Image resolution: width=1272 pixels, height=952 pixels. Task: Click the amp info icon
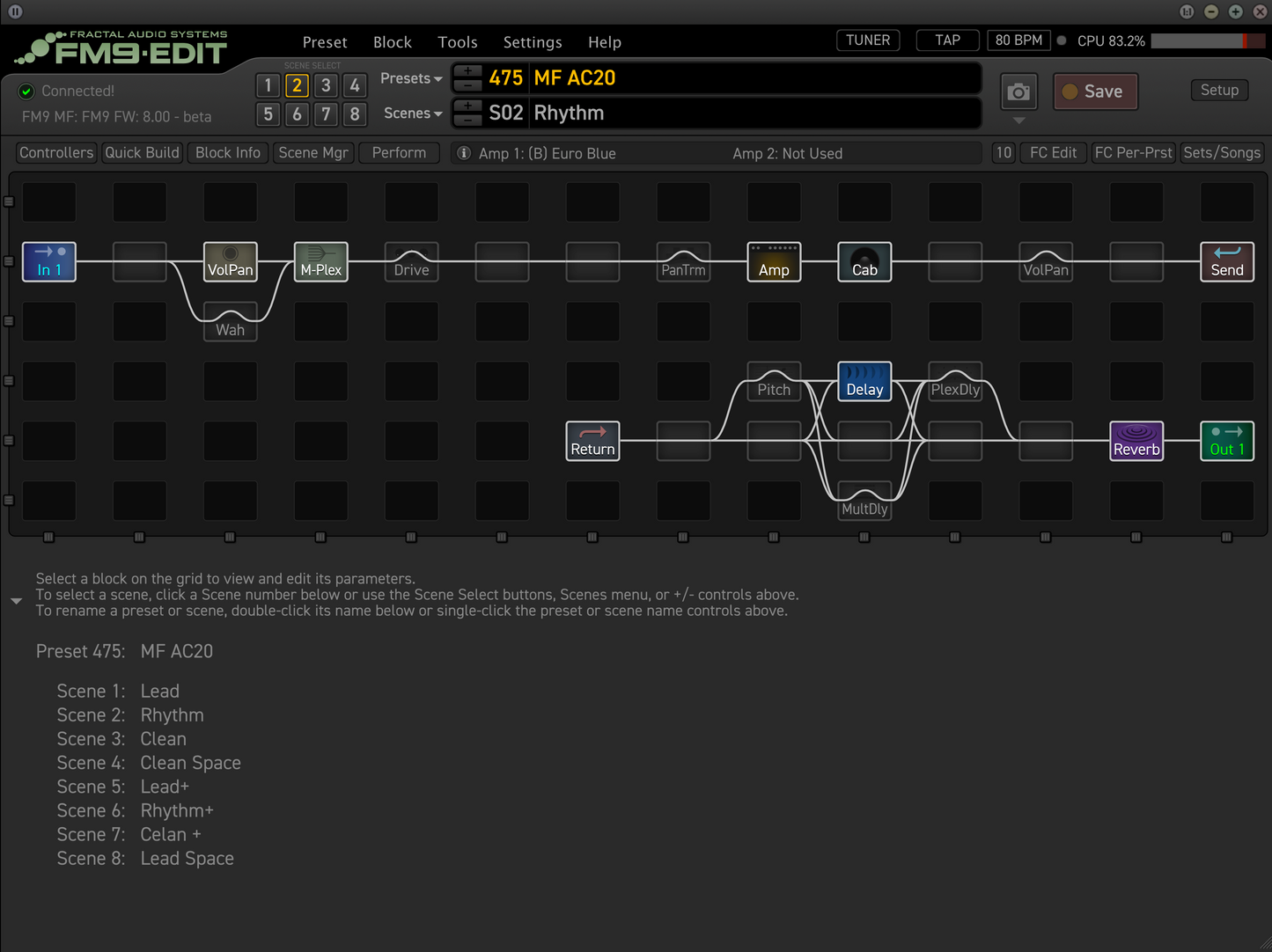point(464,153)
